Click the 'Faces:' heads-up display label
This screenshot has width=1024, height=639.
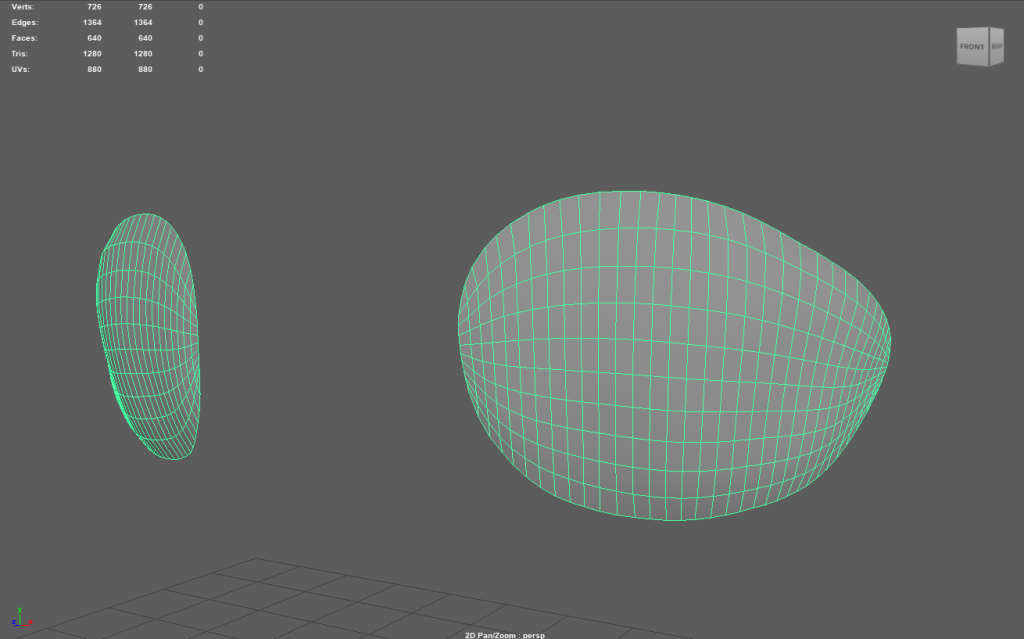click(x=25, y=38)
